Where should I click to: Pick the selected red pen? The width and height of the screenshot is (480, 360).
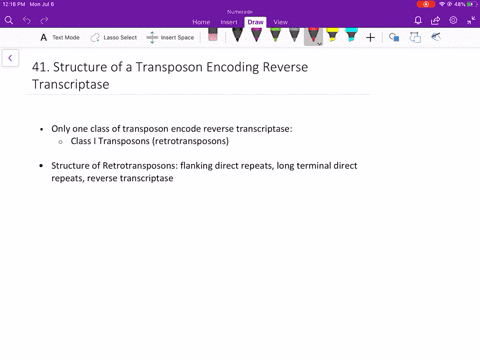[313, 35]
